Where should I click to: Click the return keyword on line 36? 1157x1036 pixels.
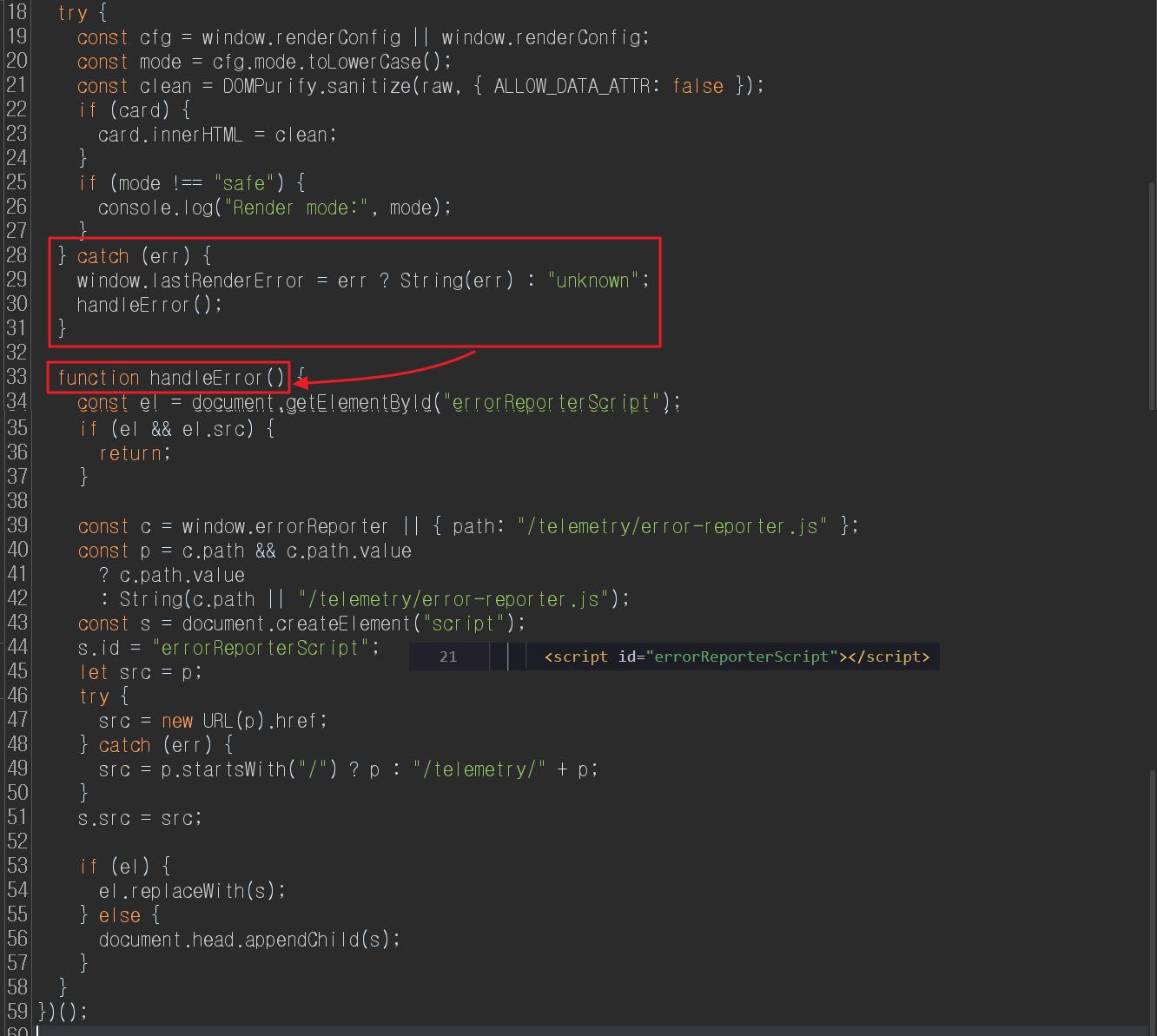[134, 453]
